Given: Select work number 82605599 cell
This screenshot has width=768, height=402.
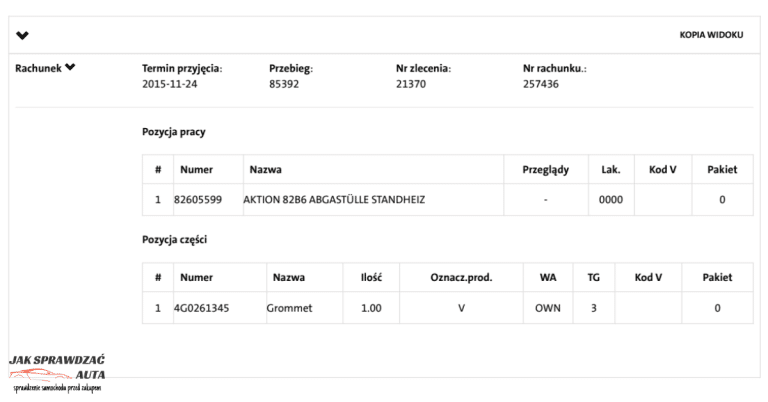Looking at the screenshot, I should click(198, 200).
